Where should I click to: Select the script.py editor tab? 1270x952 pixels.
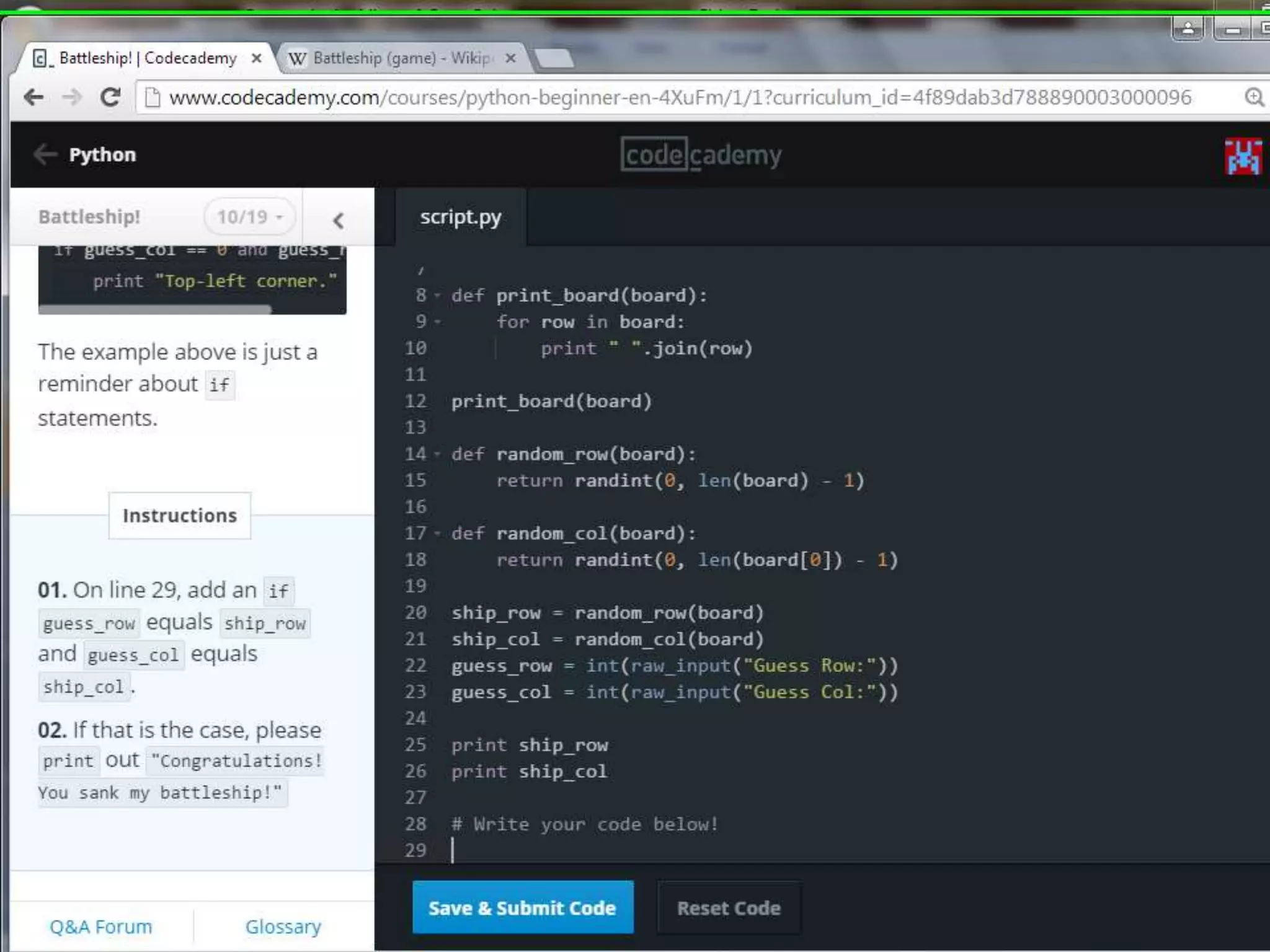(x=460, y=218)
